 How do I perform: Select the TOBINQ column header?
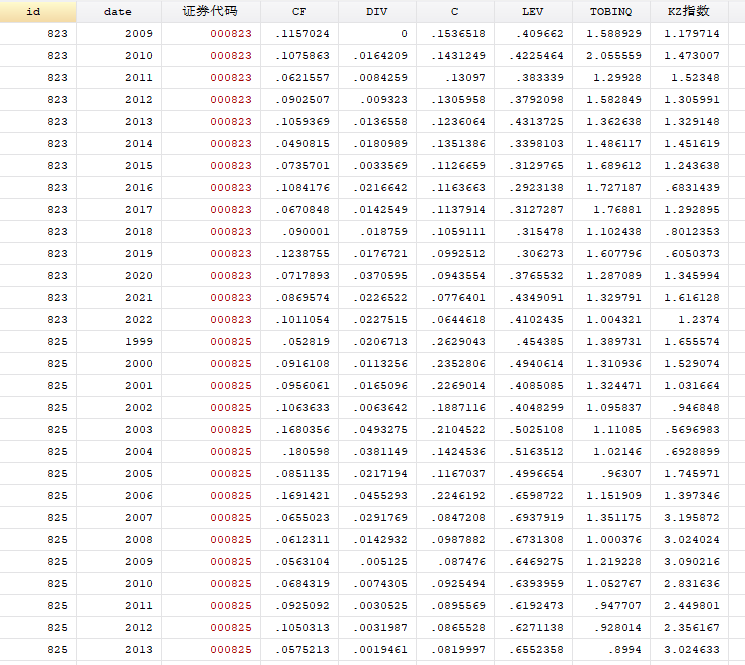coord(611,11)
